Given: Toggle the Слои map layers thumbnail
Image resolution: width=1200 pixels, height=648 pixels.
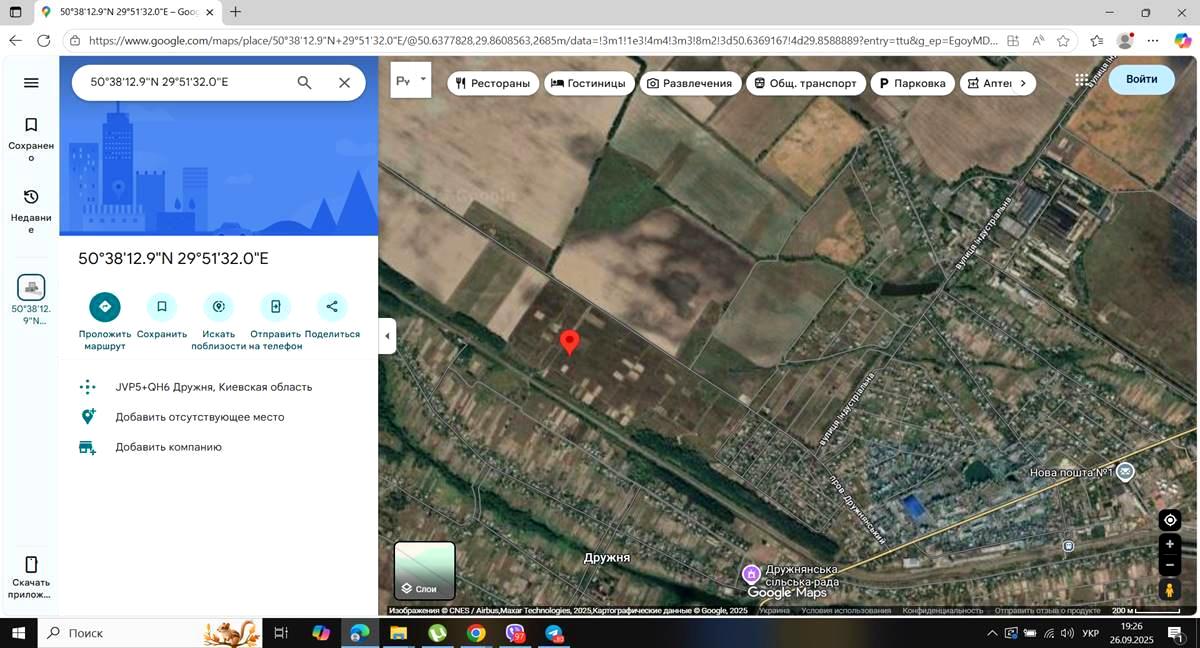Looking at the screenshot, I should (x=425, y=570).
